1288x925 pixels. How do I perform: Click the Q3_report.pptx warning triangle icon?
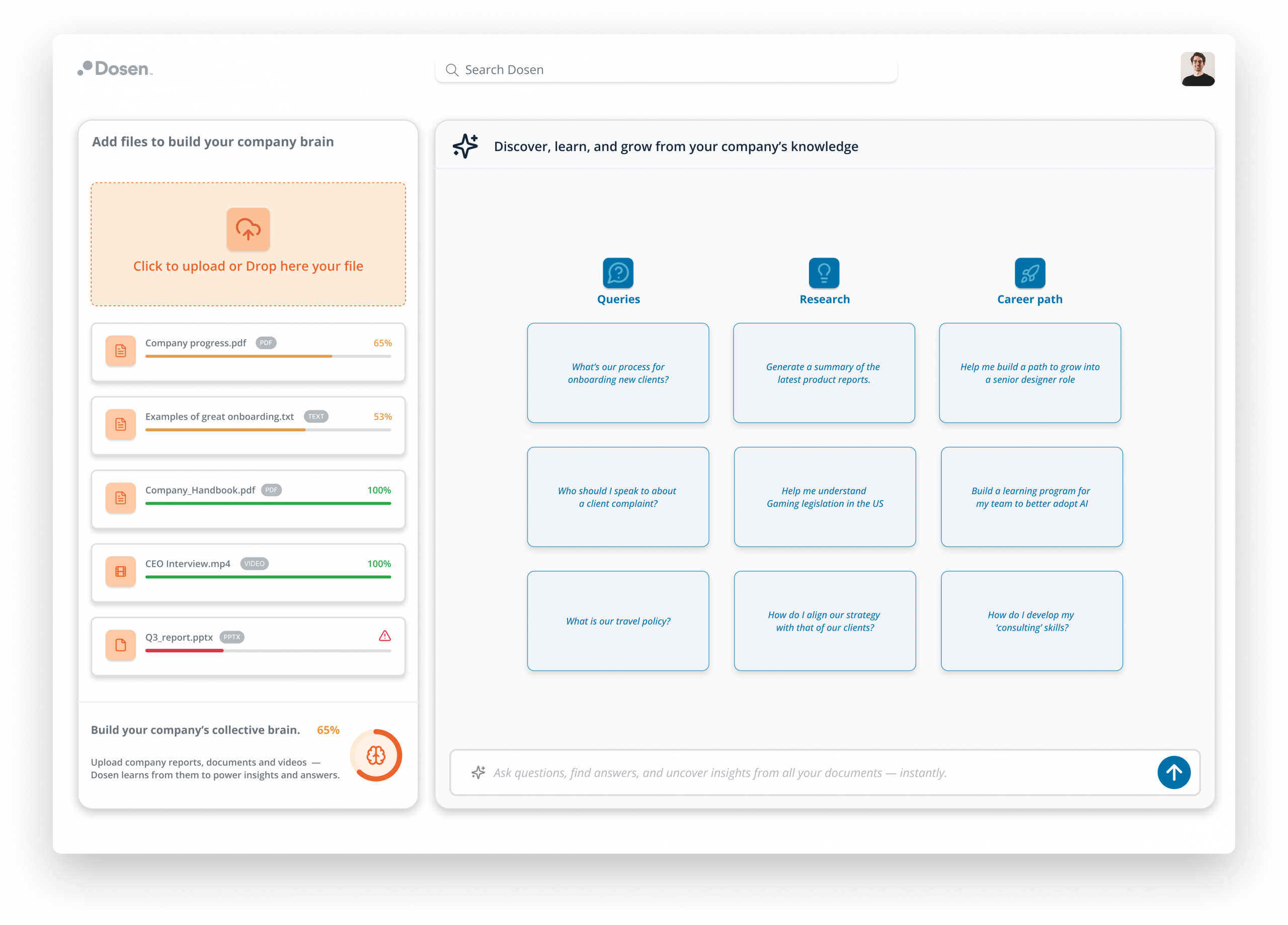(384, 636)
